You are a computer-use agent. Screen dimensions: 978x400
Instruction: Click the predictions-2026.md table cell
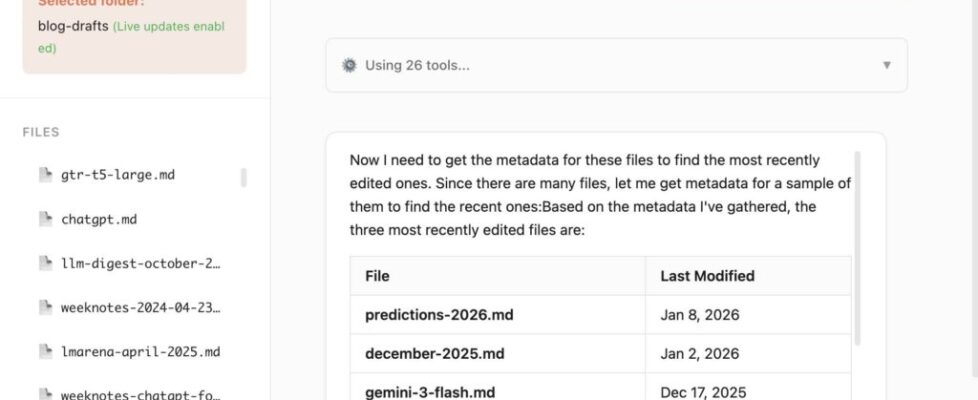(439, 314)
